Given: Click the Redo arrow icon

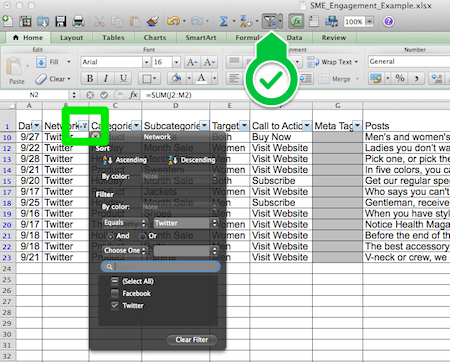Looking at the screenshot, I should (197, 21).
